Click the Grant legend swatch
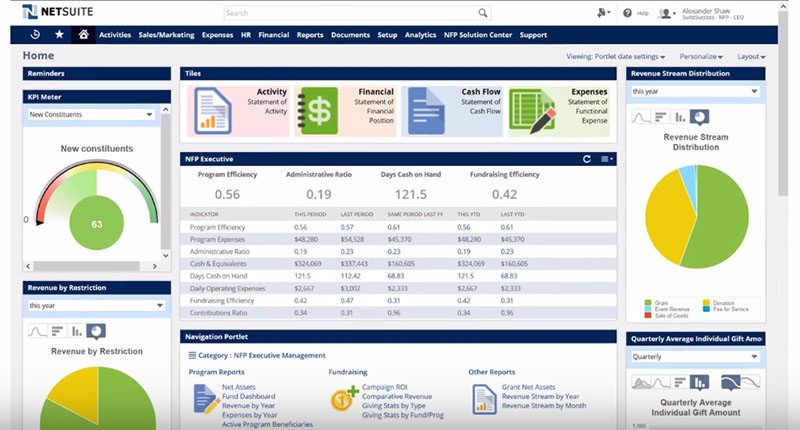The height and width of the screenshot is (430, 800). [x=648, y=302]
